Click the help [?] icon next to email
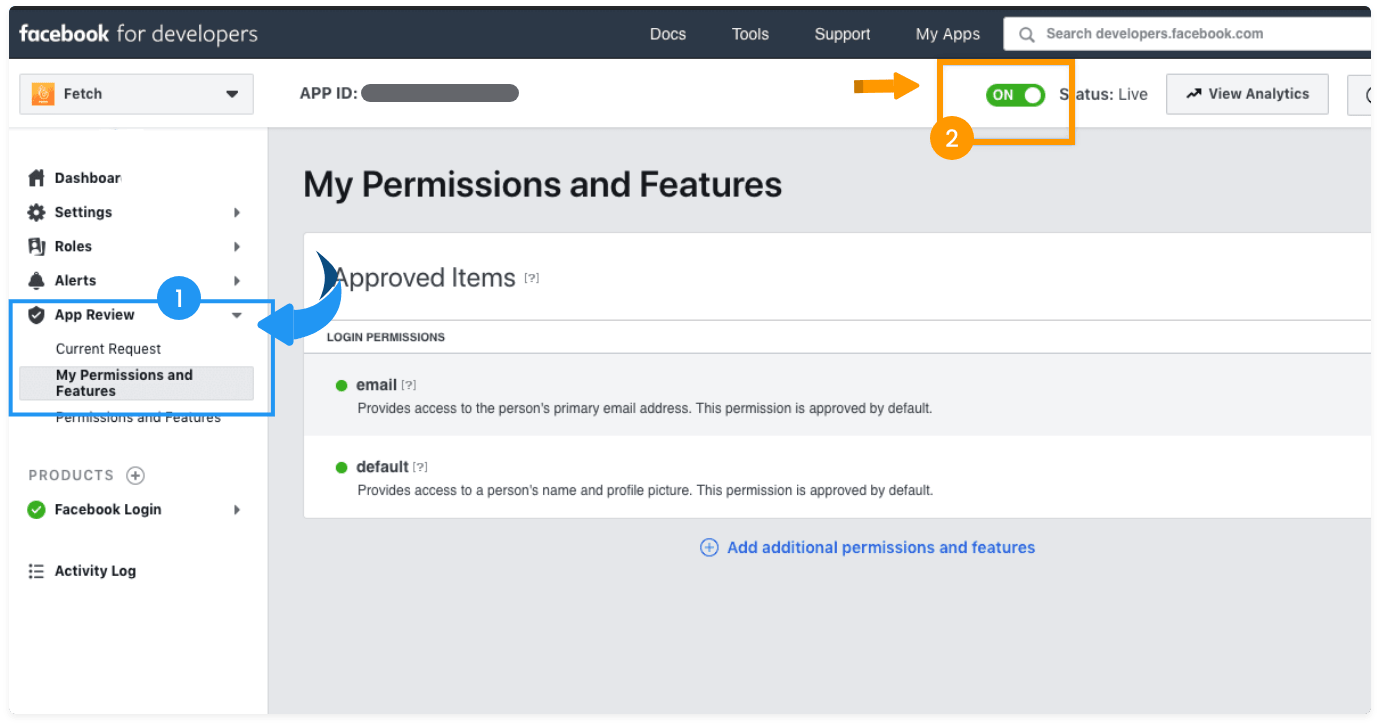The image size is (1380, 726). pyautogui.click(x=409, y=385)
